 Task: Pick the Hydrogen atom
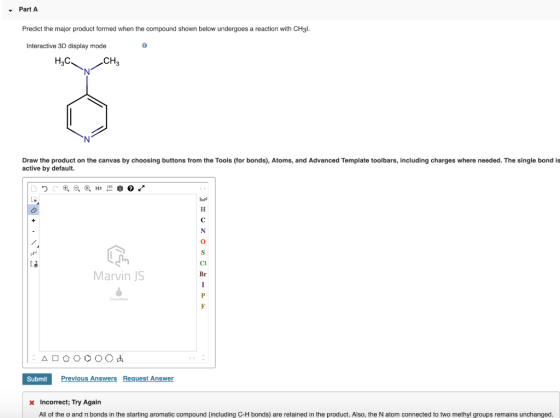coord(203,209)
